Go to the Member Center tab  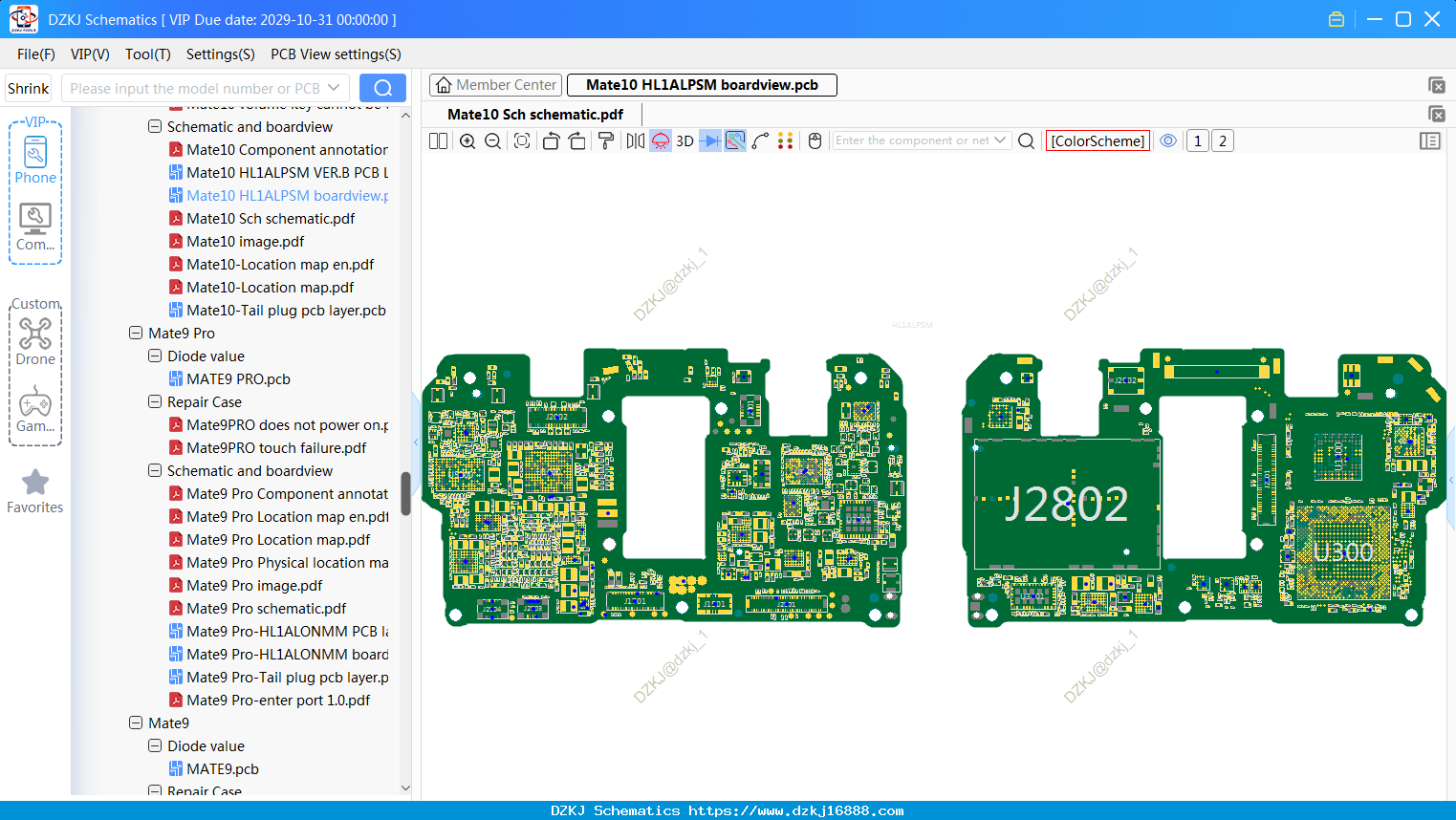[496, 85]
